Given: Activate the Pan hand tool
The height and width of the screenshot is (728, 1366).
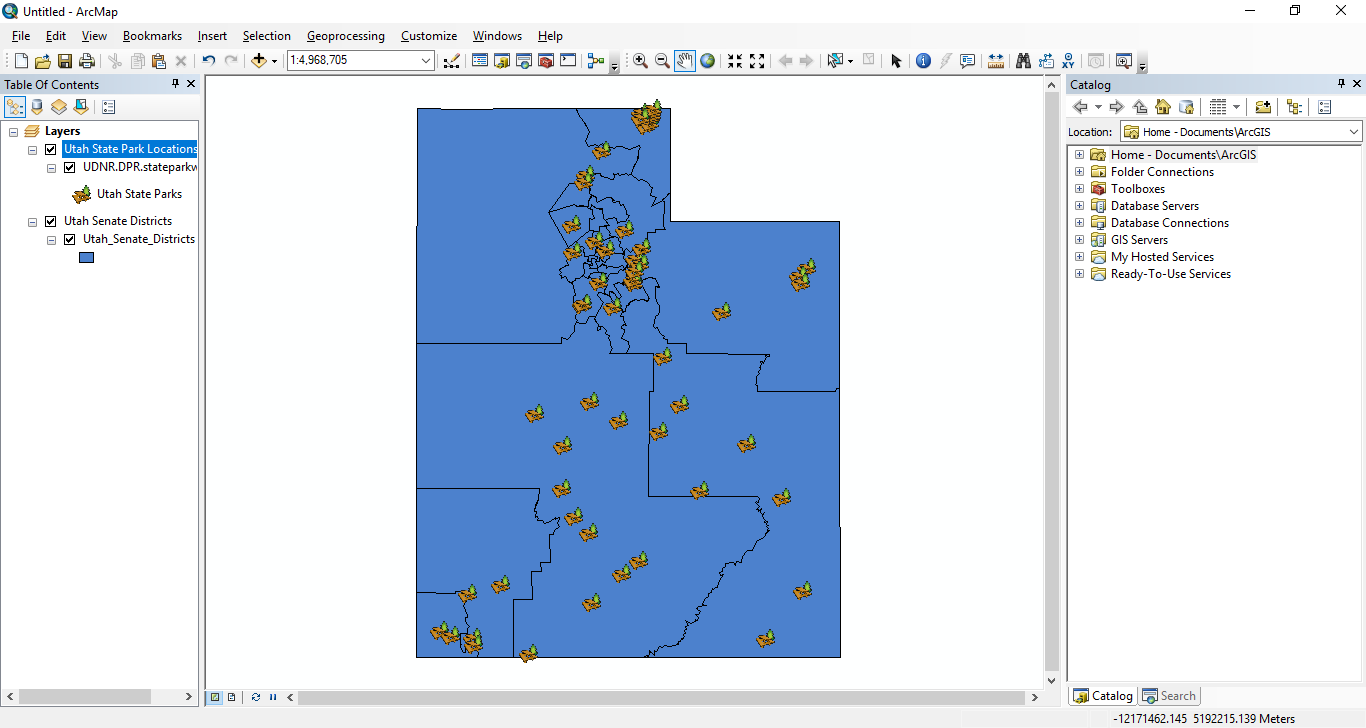Looking at the screenshot, I should 685,61.
